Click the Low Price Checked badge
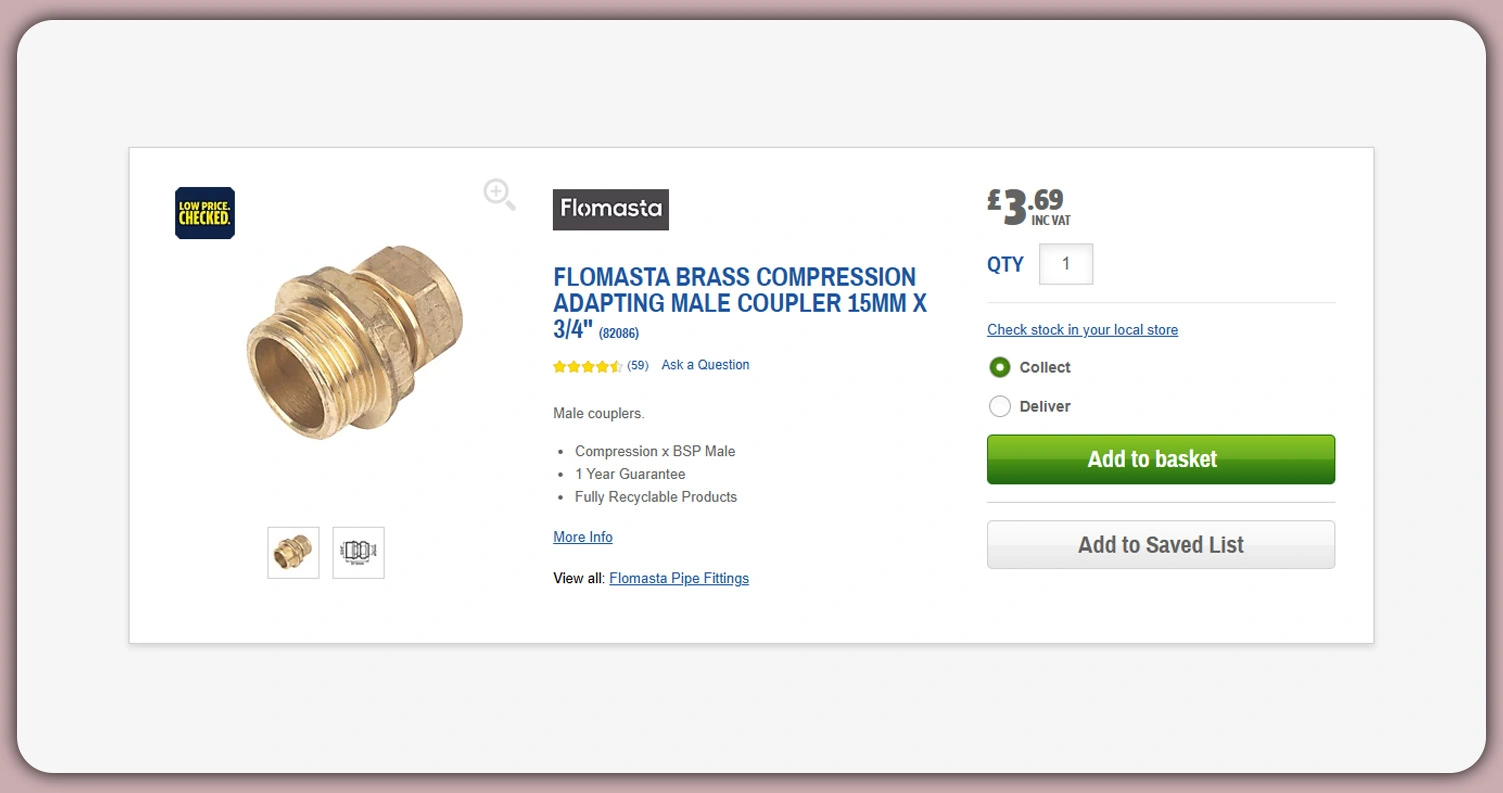1503x793 pixels. tap(205, 213)
